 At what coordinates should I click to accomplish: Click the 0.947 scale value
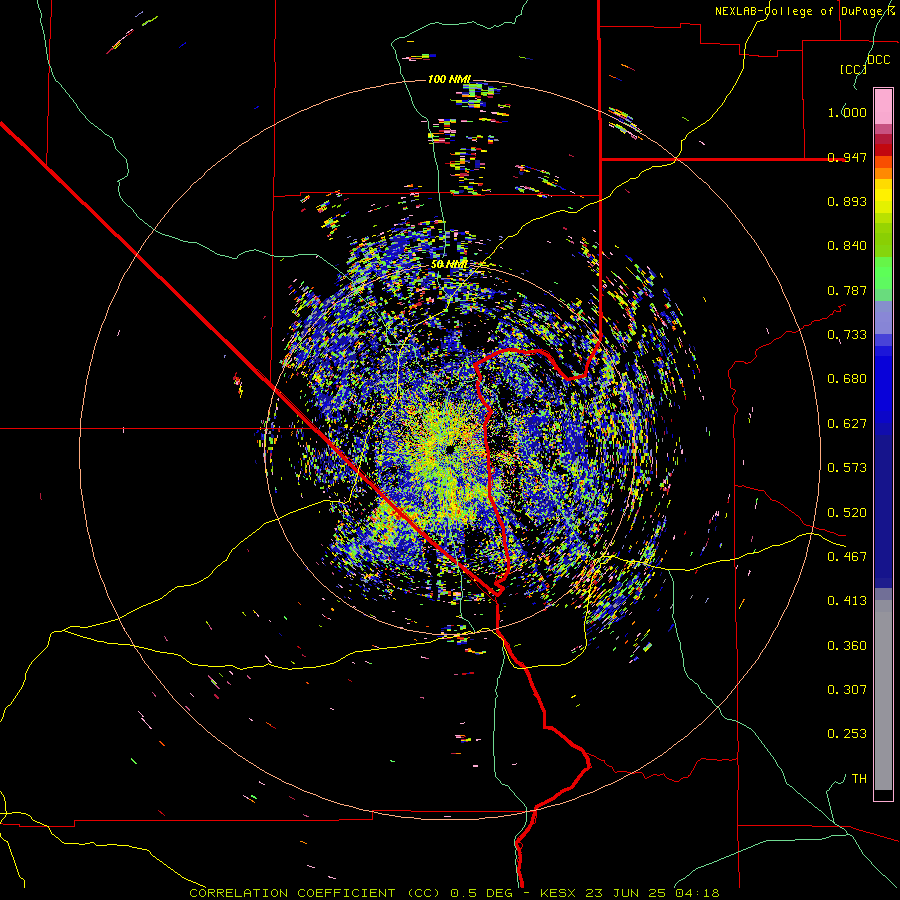[x=847, y=157]
